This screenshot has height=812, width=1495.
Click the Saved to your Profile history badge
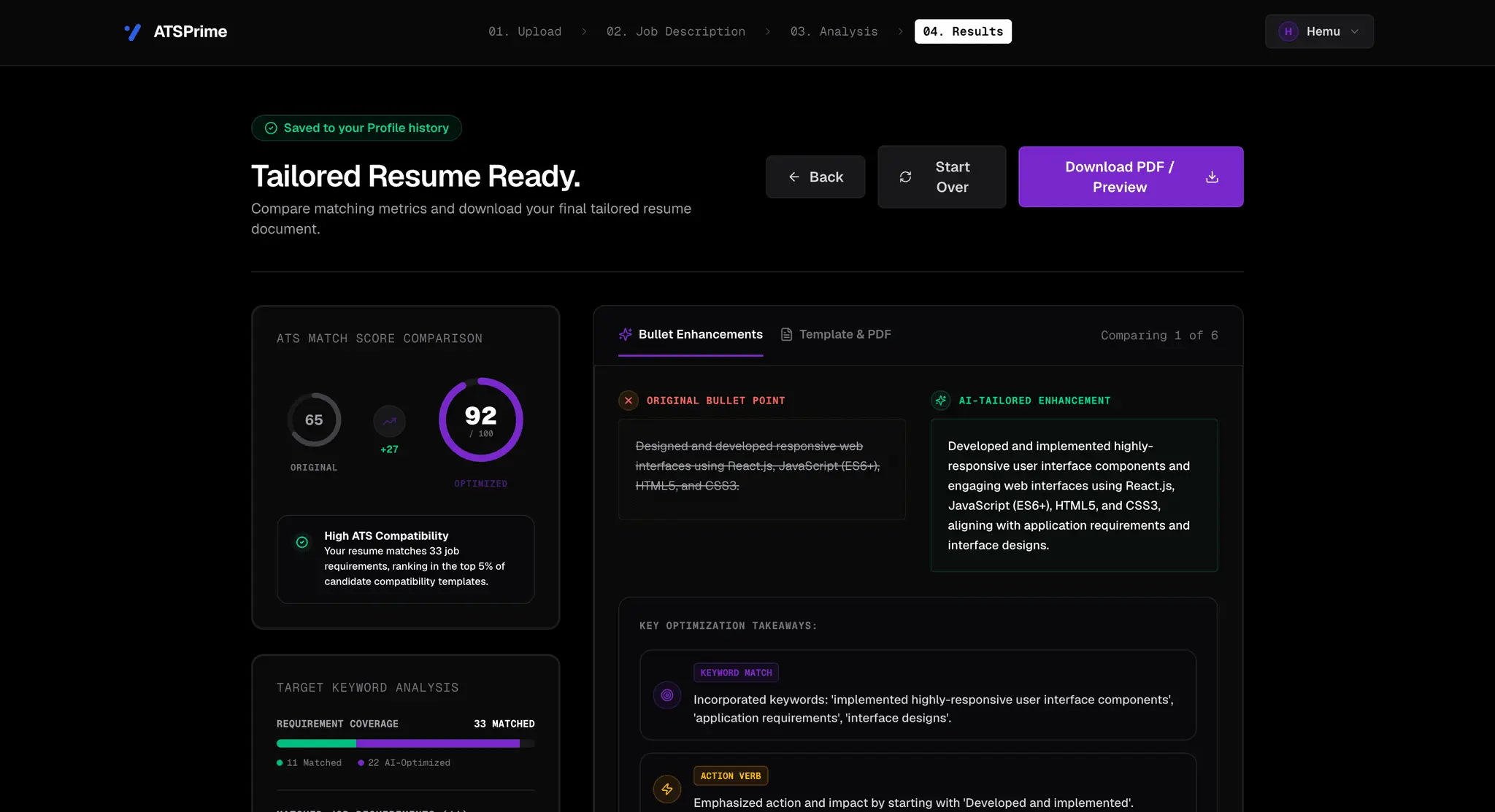(356, 128)
